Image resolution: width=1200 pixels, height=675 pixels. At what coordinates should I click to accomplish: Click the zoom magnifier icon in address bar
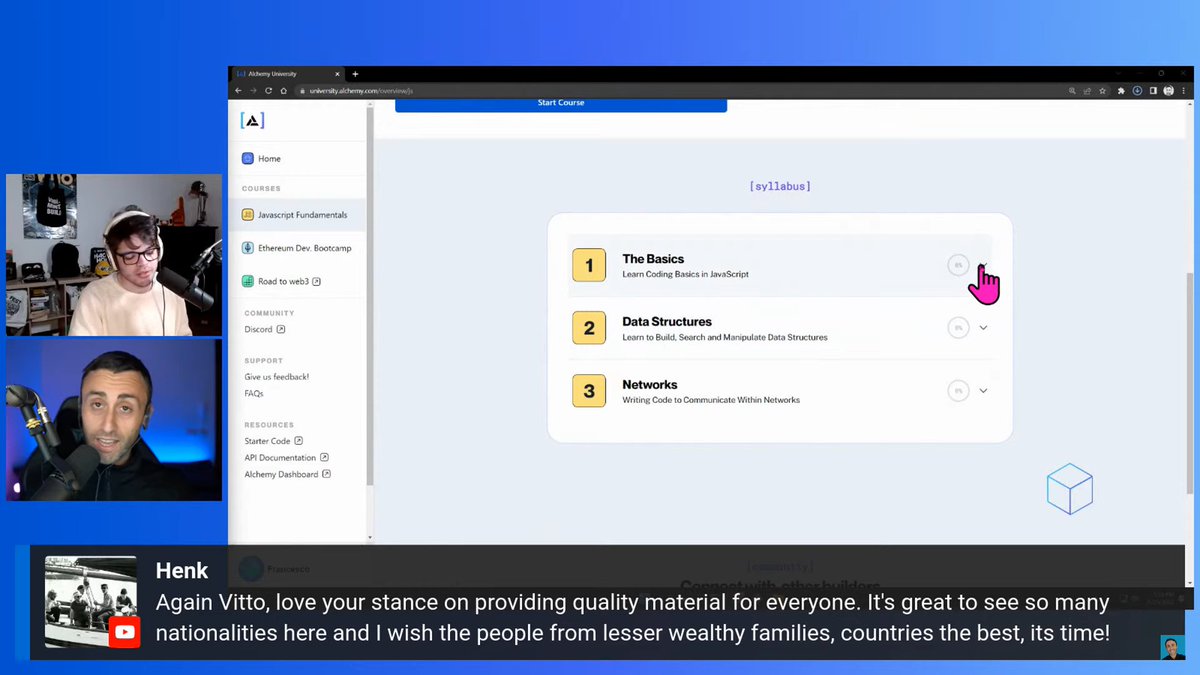pyautogui.click(x=1072, y=91)
